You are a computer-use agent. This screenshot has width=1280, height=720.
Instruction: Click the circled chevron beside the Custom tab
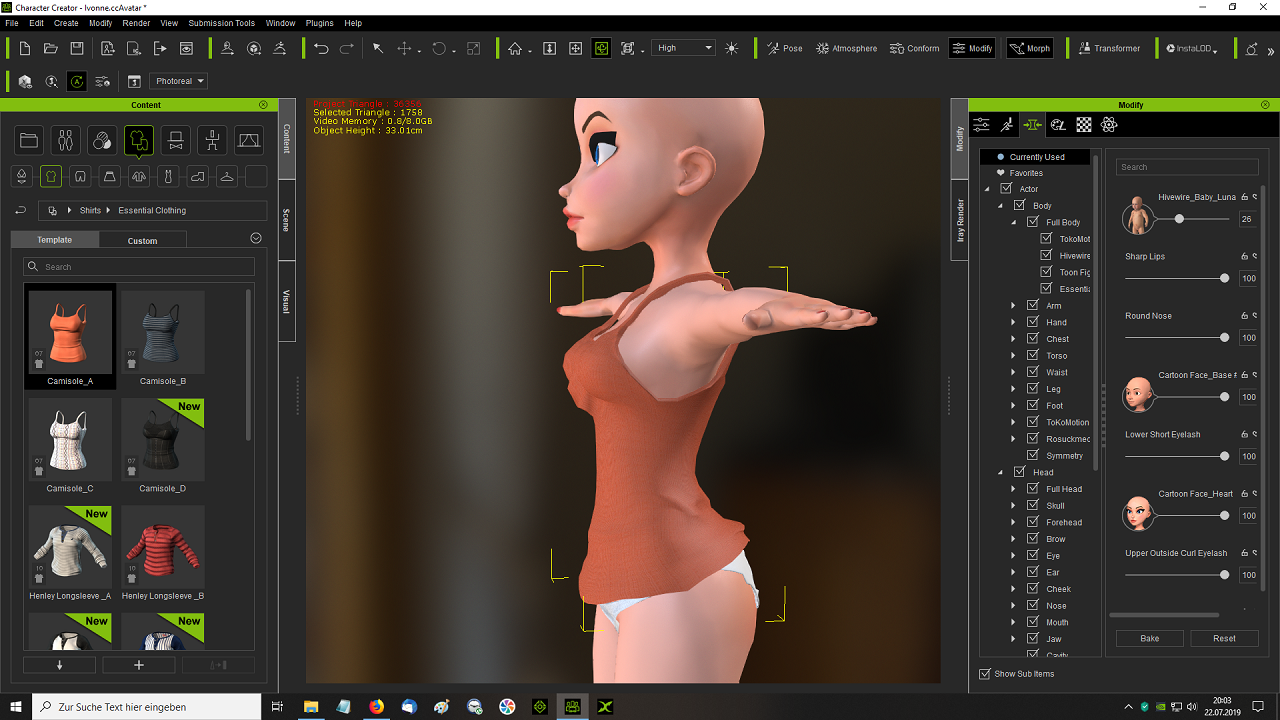tap(256, 238)
